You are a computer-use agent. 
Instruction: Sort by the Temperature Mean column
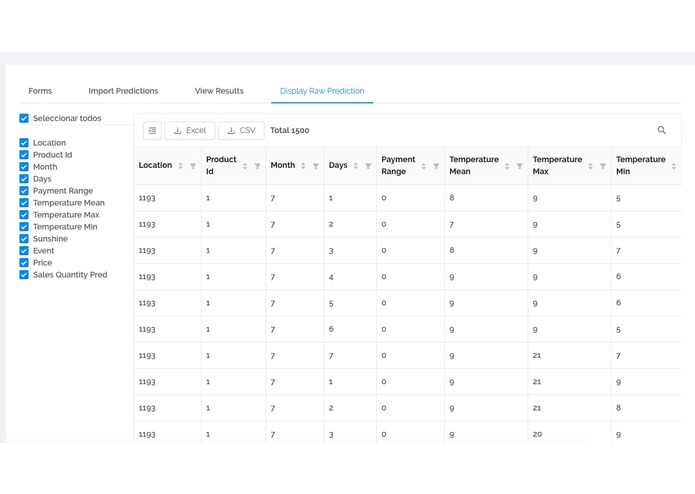pos(507,166)
